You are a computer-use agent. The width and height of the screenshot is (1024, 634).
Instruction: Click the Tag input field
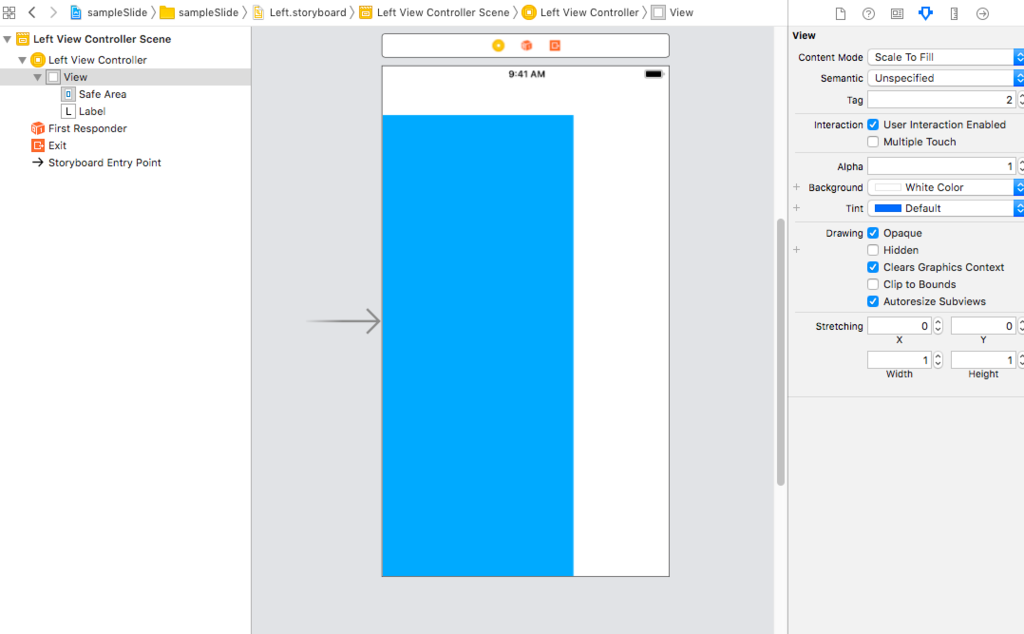click(942, 100)
